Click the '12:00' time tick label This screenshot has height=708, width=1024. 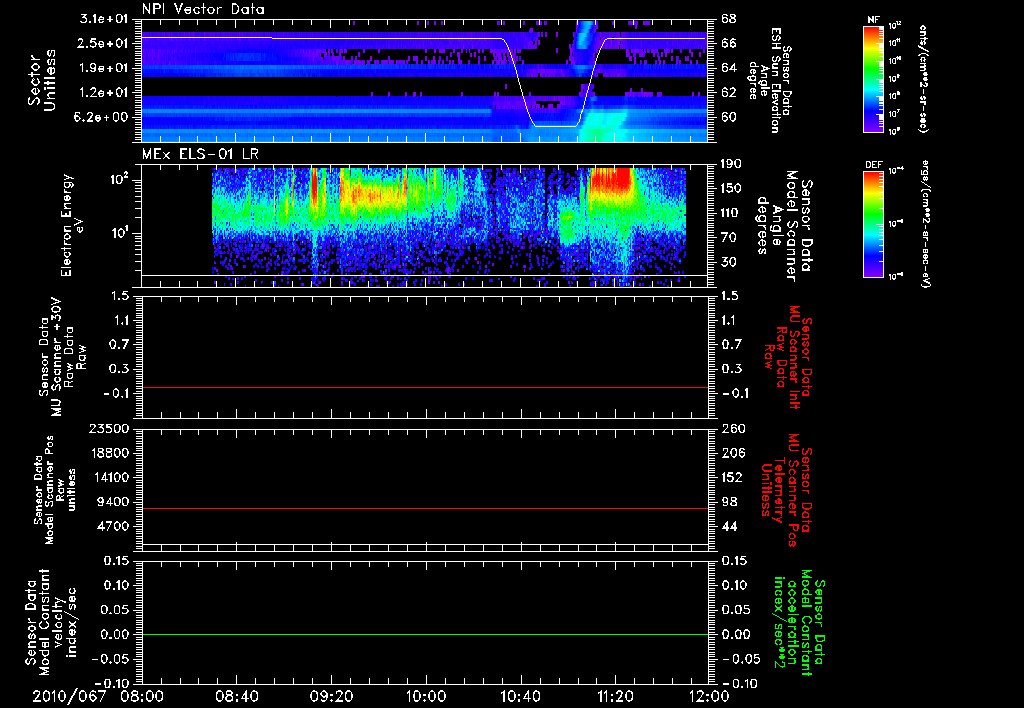click(x=709, y=696)
